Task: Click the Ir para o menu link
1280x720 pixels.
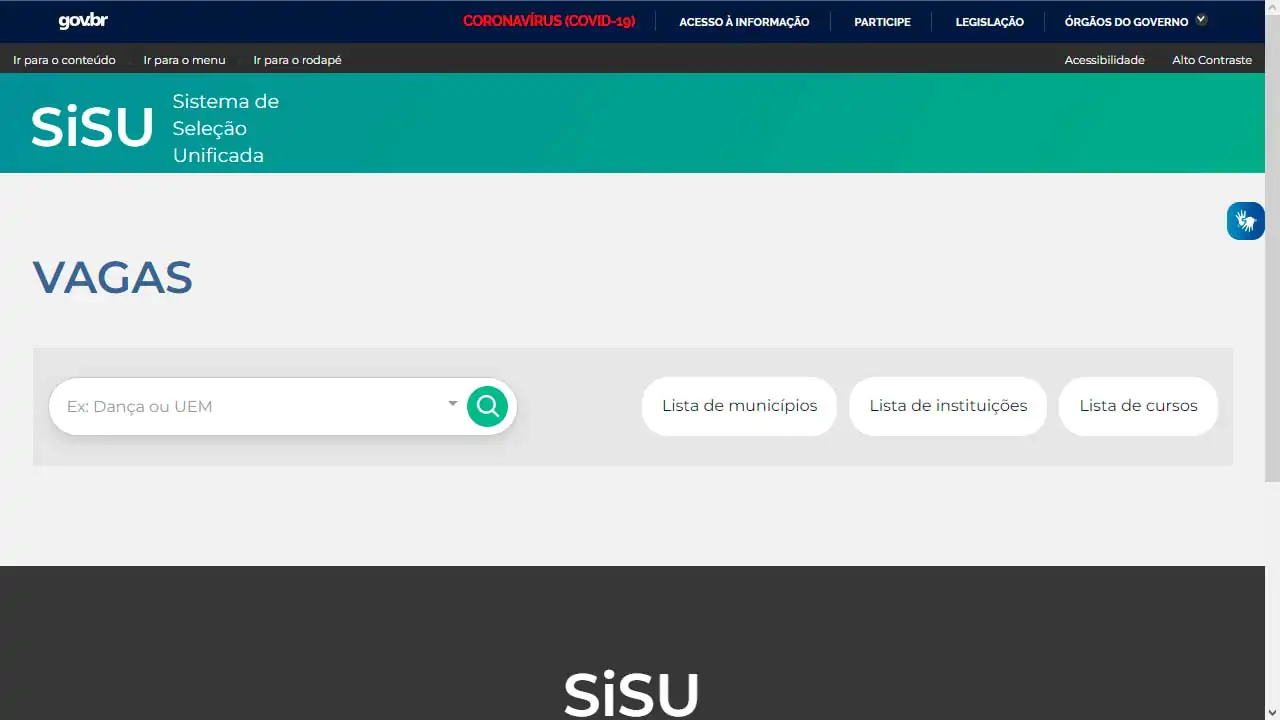Action: click(184, 60)
